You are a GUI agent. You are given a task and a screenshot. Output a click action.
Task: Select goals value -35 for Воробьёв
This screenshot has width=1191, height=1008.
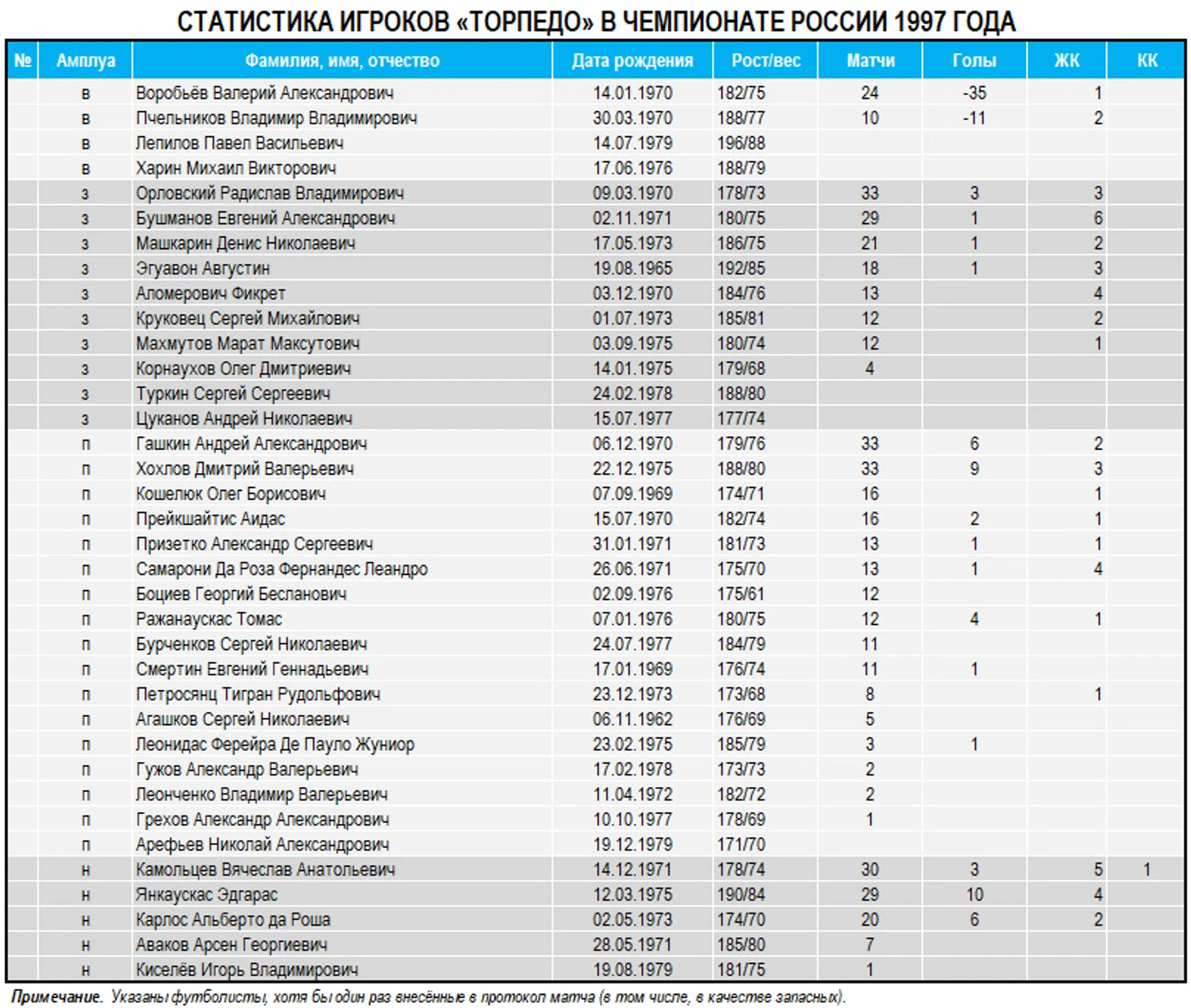(x=974, y=93)
